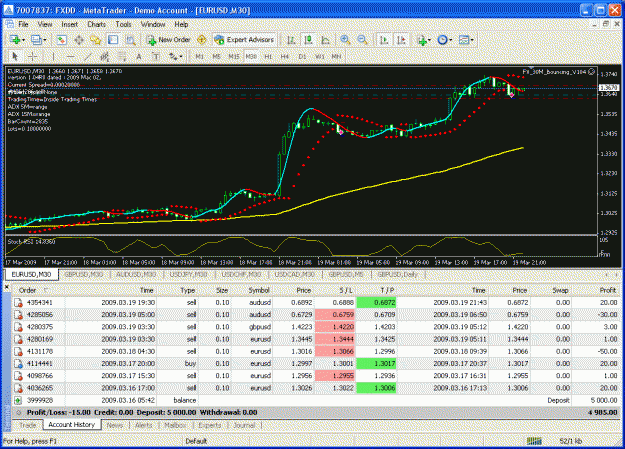
Task: Open the Insert menu
Action: point(69,24)
